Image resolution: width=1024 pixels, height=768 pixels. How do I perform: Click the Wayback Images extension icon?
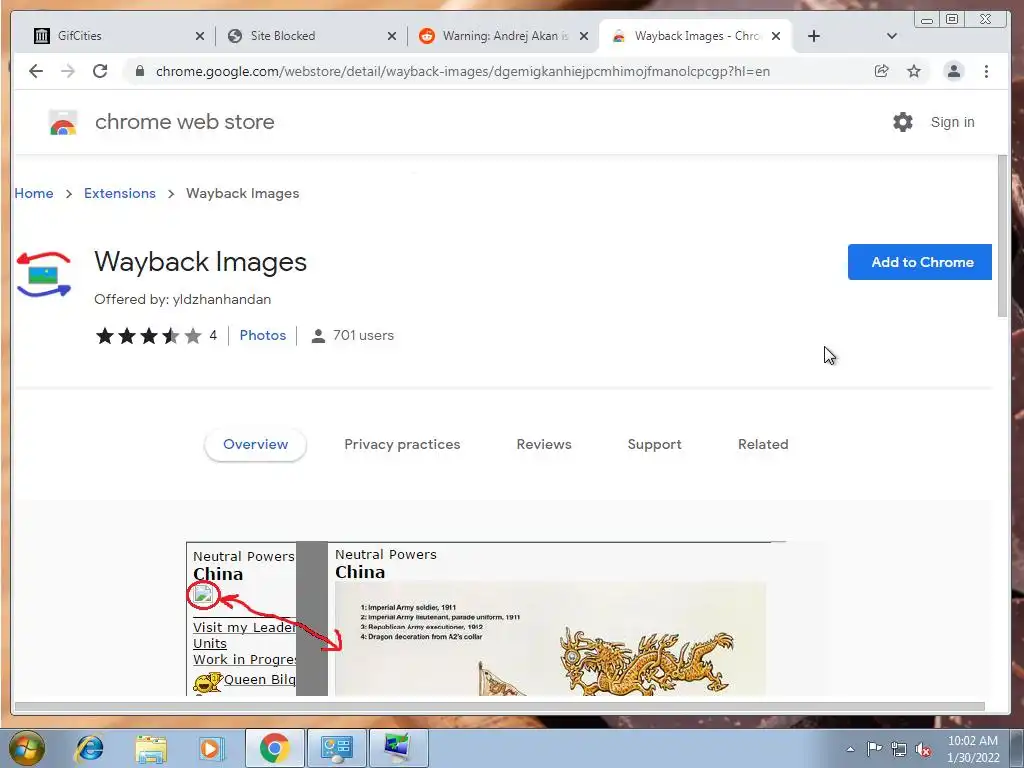[x=44, y=275]
